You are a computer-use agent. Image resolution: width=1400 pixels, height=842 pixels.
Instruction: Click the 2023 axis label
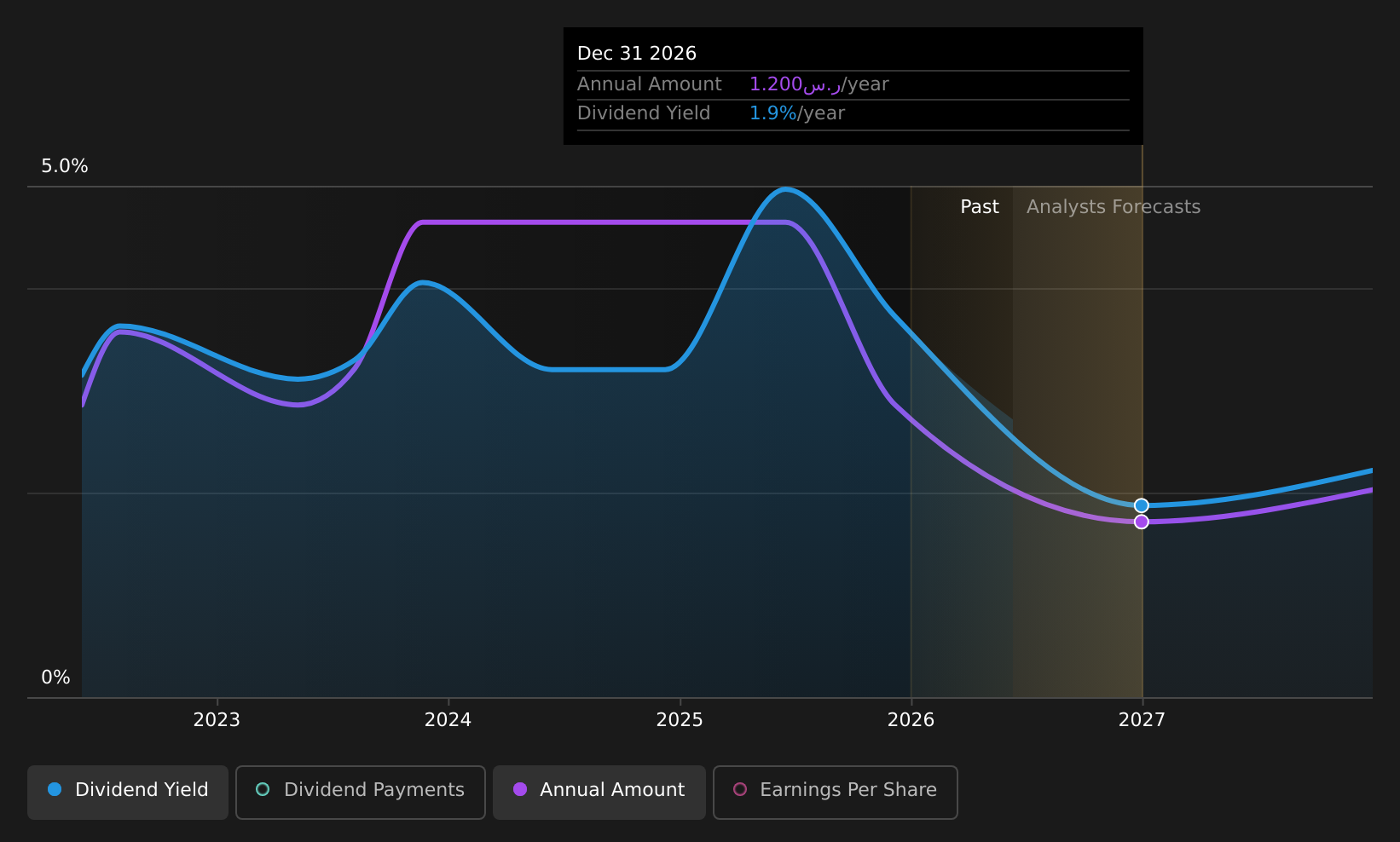[217, 720]
